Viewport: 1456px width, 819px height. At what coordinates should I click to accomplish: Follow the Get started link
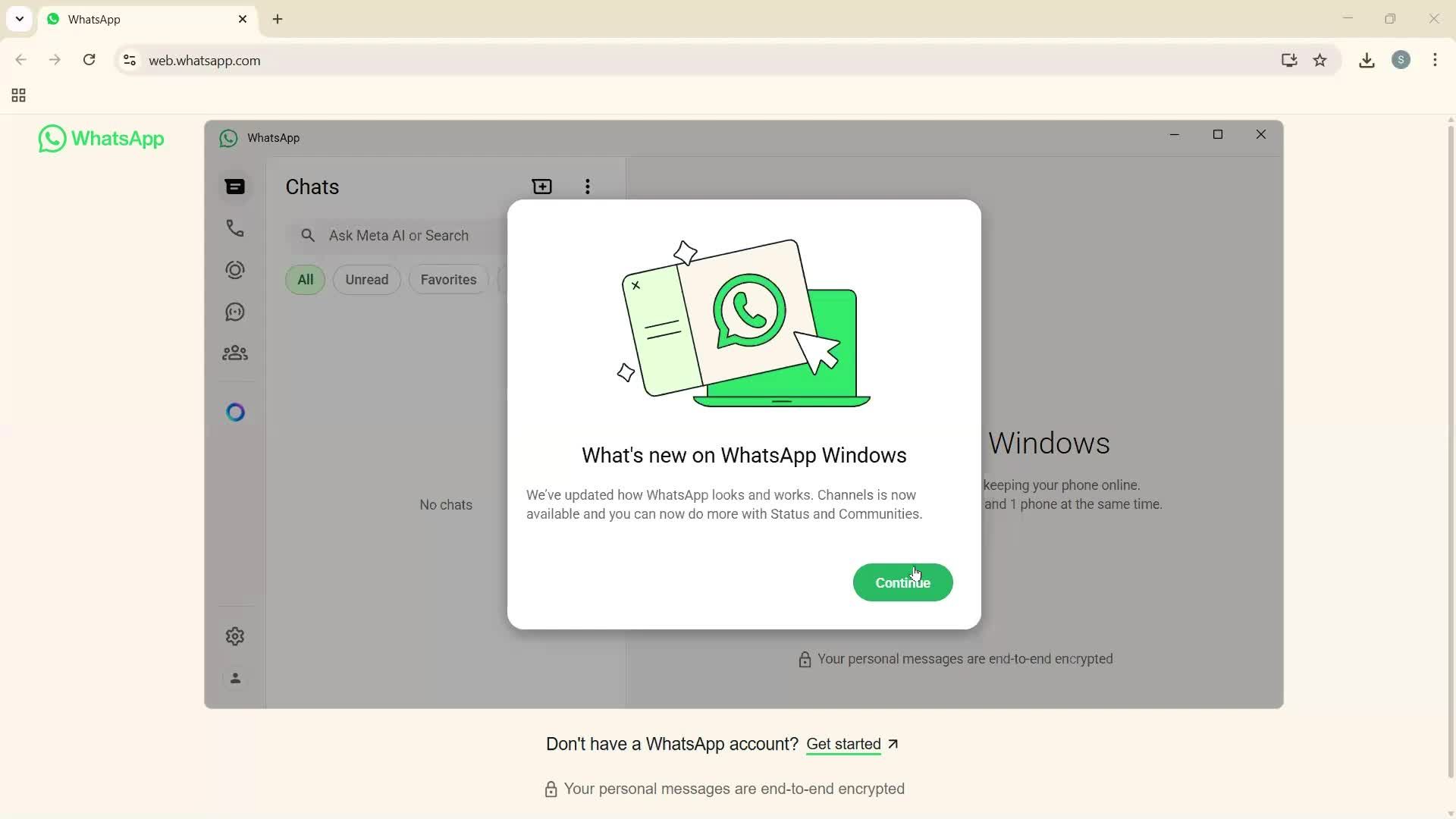point(844,745)
